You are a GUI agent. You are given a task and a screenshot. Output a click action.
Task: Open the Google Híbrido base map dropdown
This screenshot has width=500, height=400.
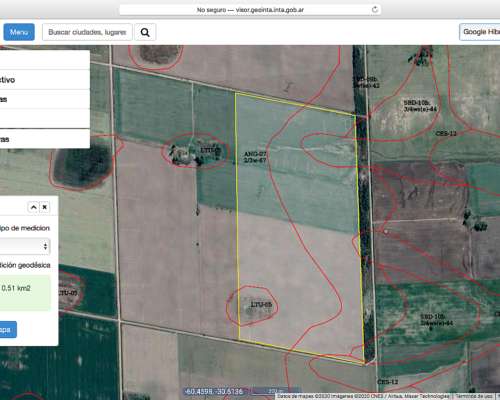coord(480,32)
